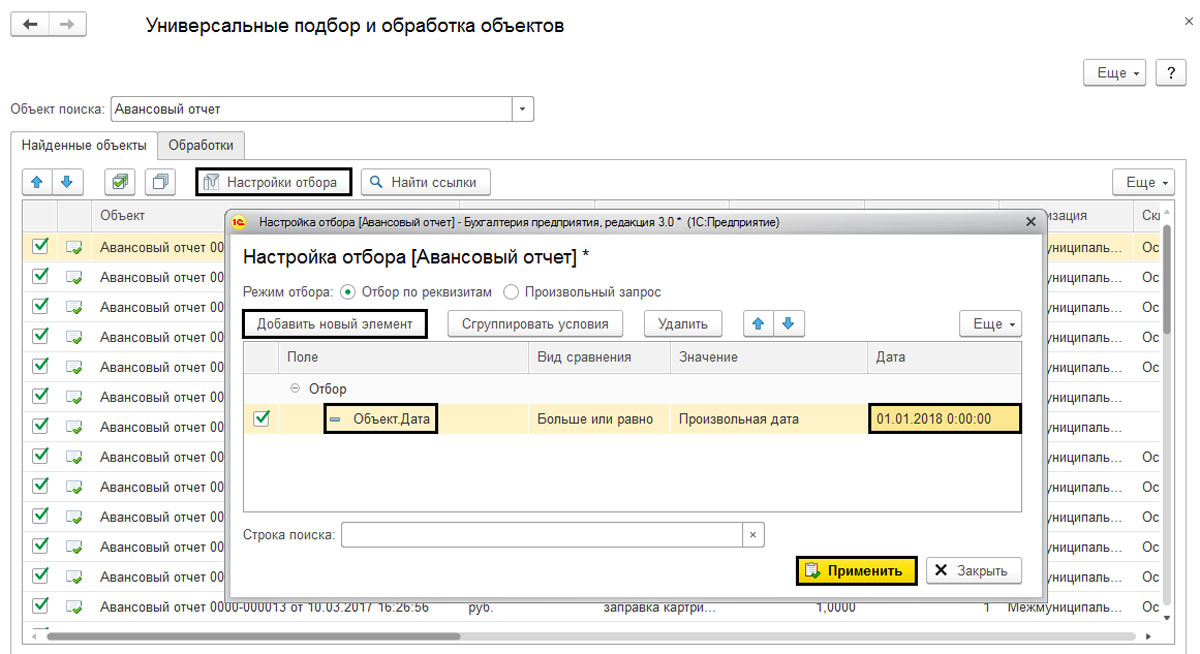The width and height of the screenshot is (1200, 654).
Task: Click Добавить новый элемент button
Action: (x=334, y=324)
